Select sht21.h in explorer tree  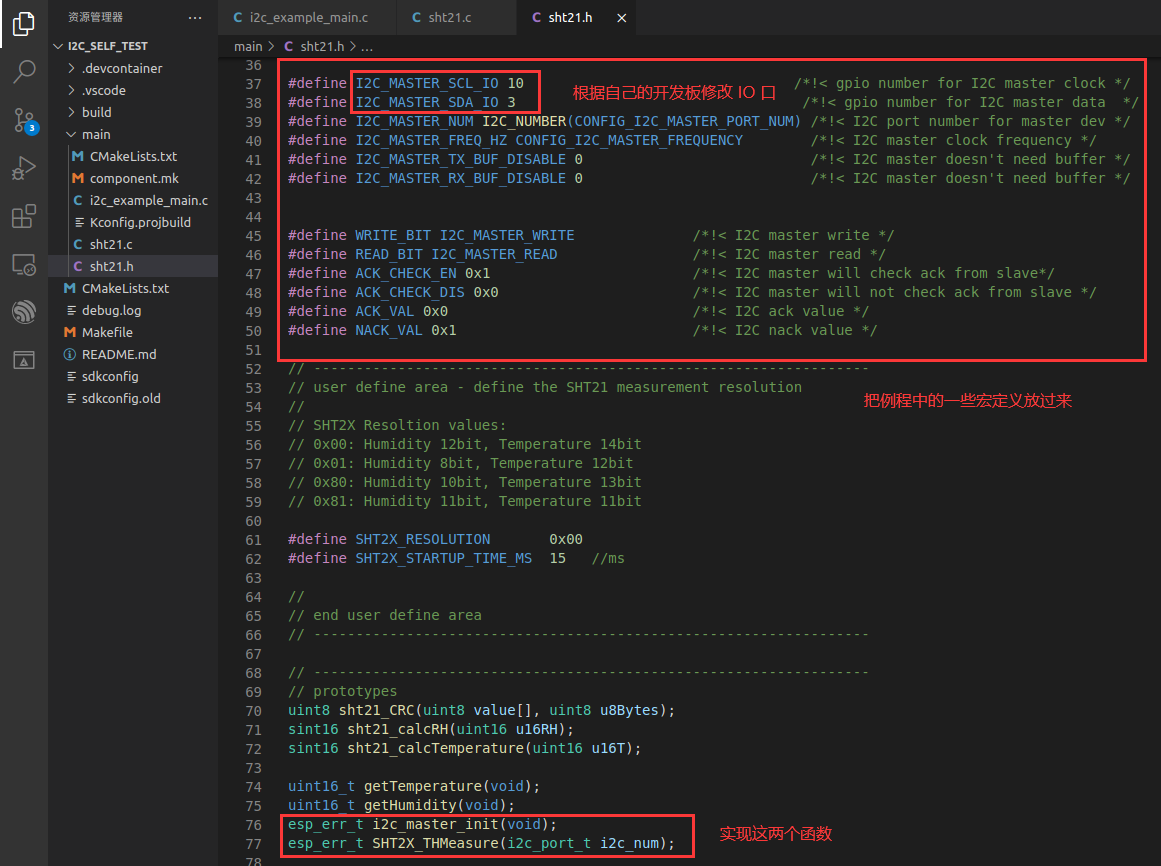tap(133, 266)
